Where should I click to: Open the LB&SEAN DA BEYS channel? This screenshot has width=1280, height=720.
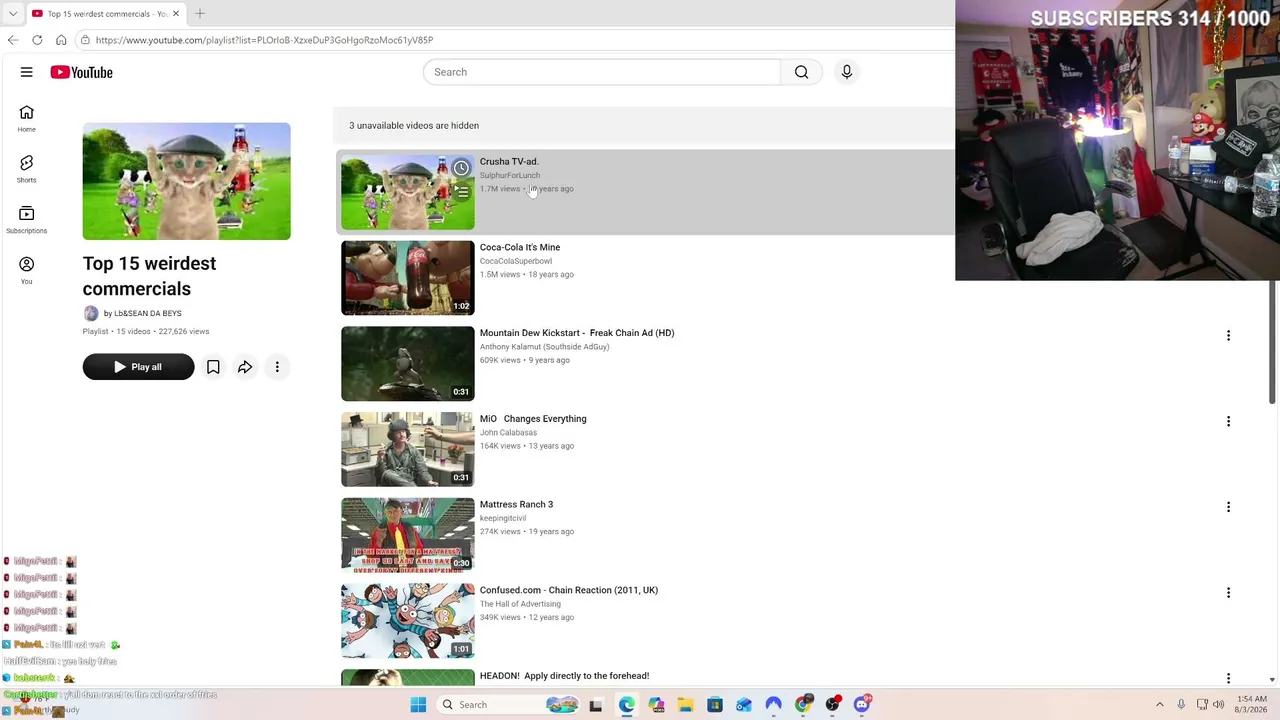point(147,313)
